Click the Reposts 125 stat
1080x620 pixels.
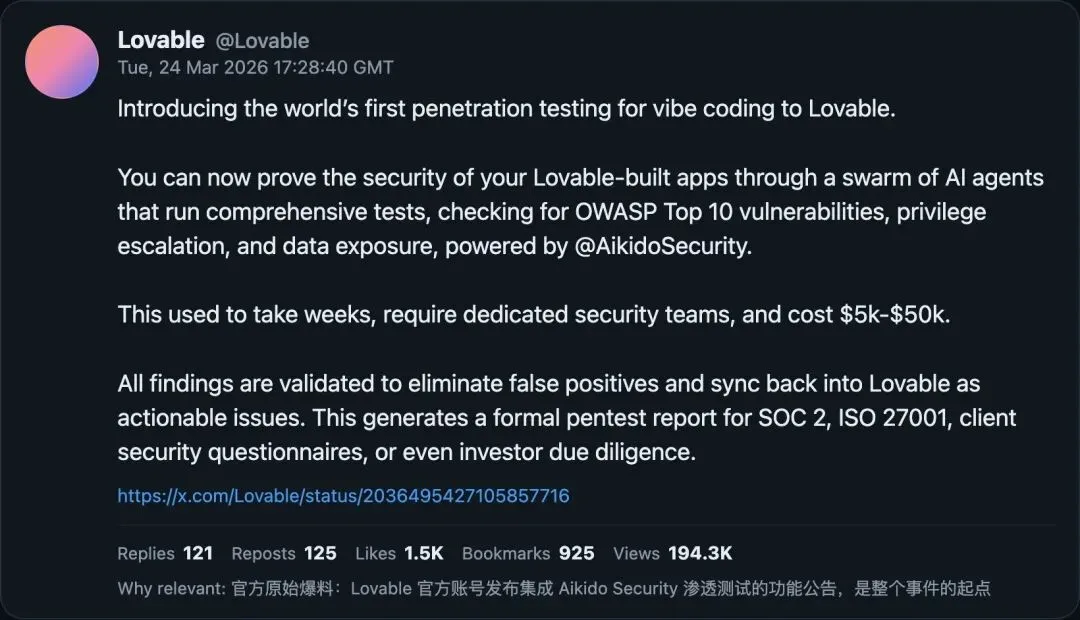pyautogui.click(x=283, y=553)
